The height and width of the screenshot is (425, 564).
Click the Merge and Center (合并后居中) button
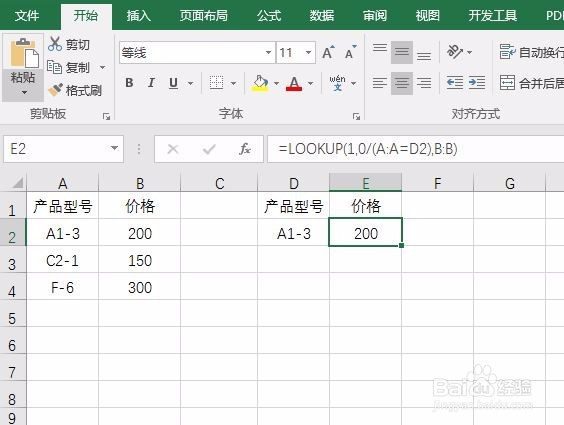[x=531, y=83]
